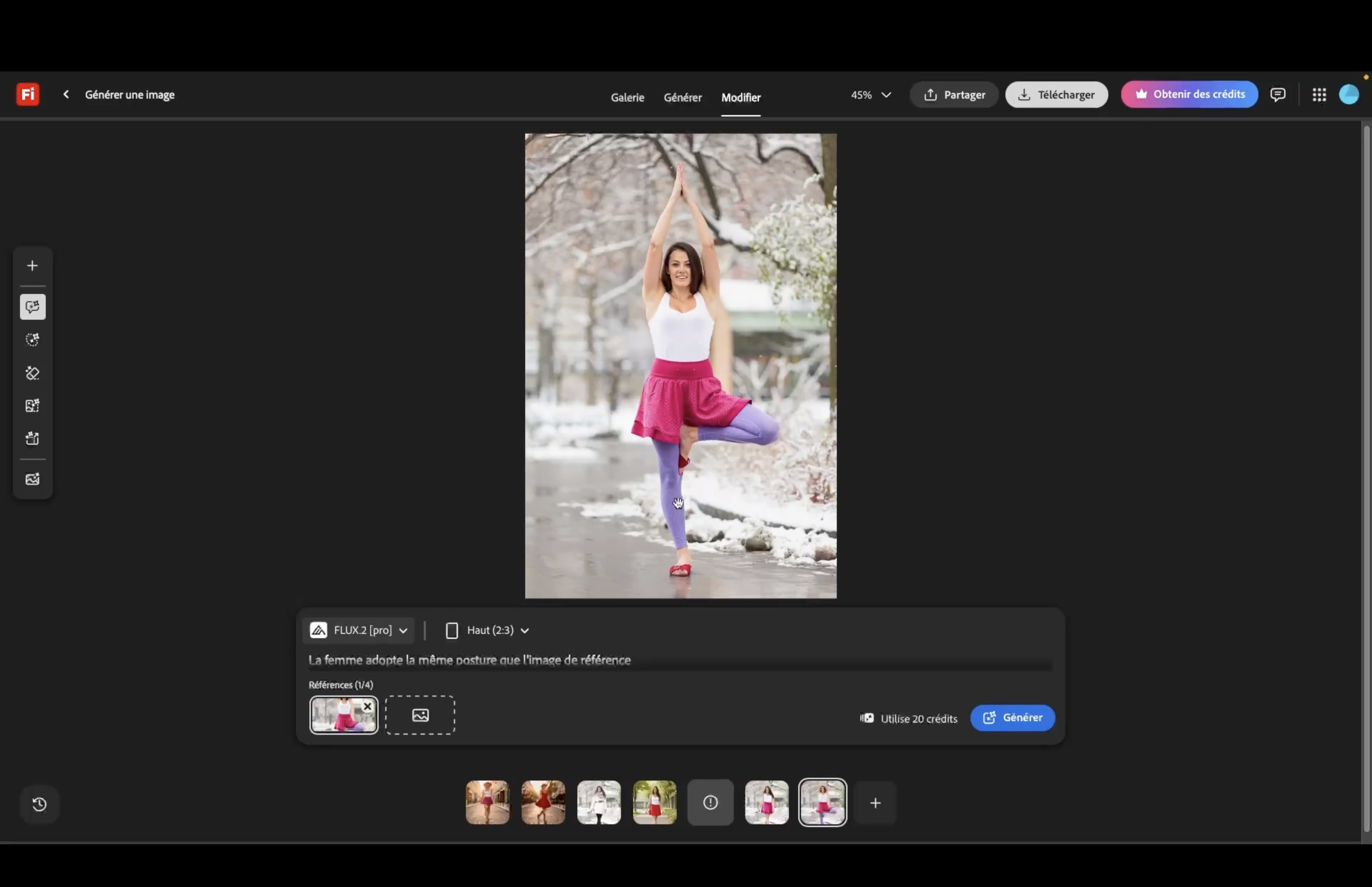Select the image tool at toolbar bottom
1372x887 pixels.
[32, 479]
